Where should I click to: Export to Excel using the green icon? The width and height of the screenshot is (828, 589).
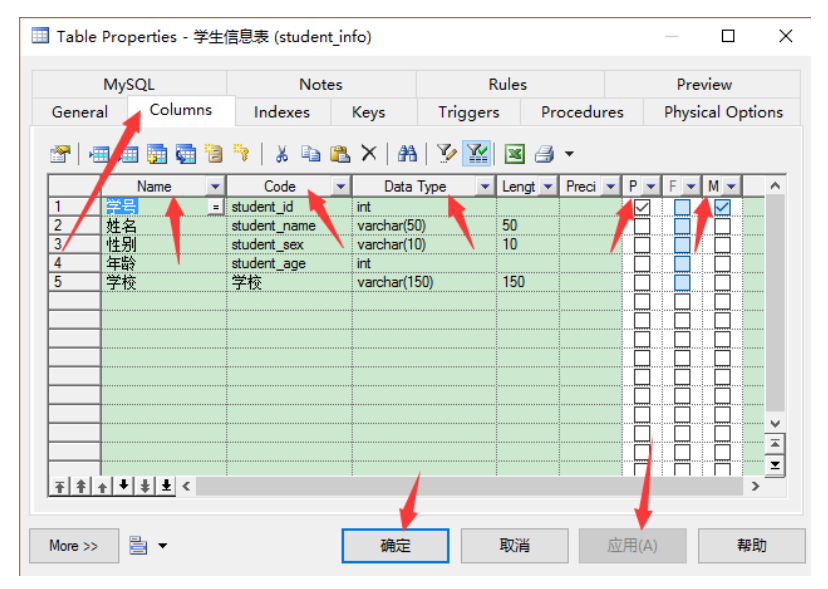coord(514,154)
